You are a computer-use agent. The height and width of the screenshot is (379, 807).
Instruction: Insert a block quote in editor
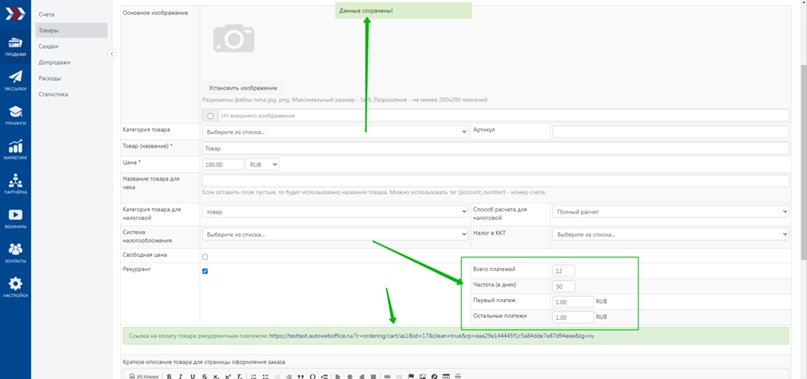click(x=301, y=376)
